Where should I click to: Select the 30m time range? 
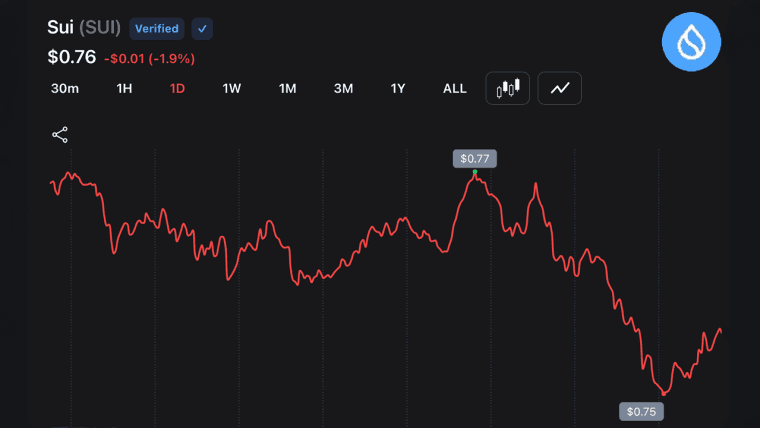point(65,89)
